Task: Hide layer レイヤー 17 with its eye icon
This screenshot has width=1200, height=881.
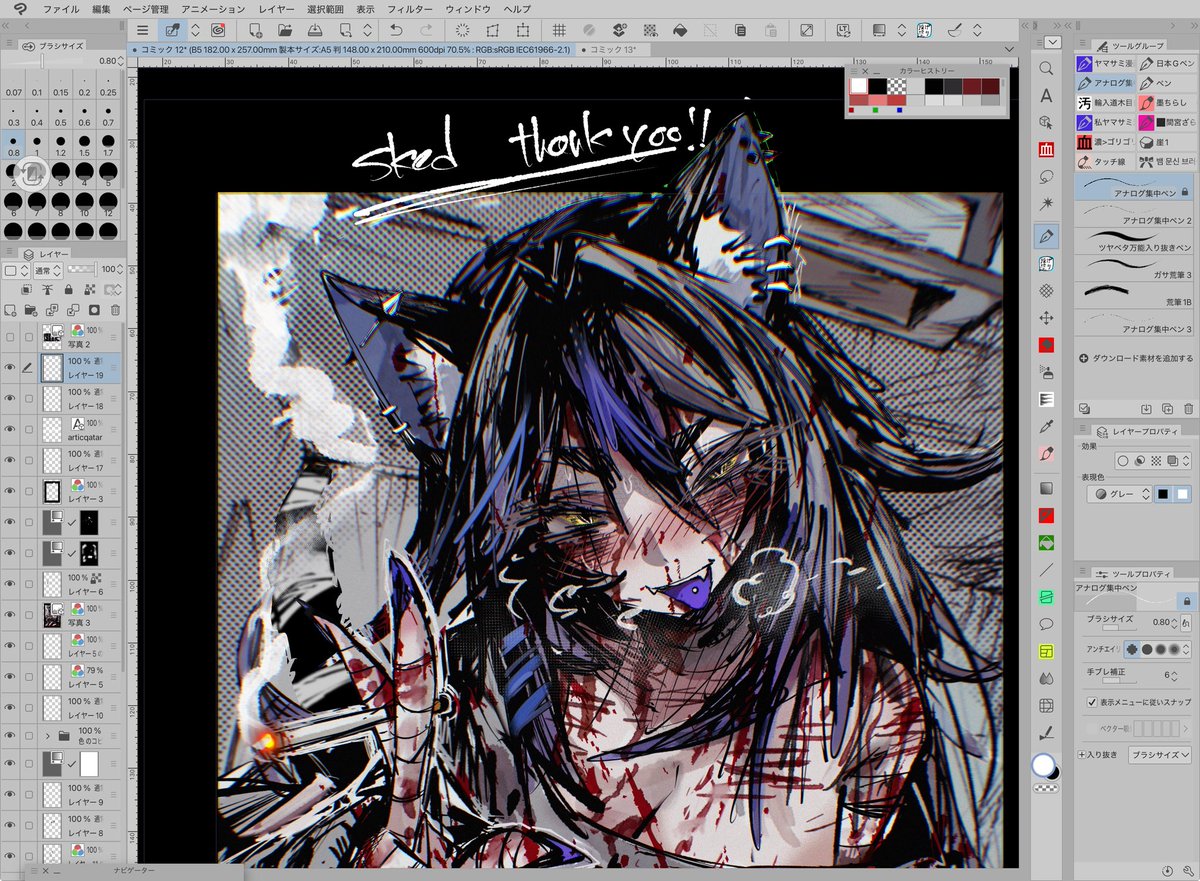Action: (10, 460)
